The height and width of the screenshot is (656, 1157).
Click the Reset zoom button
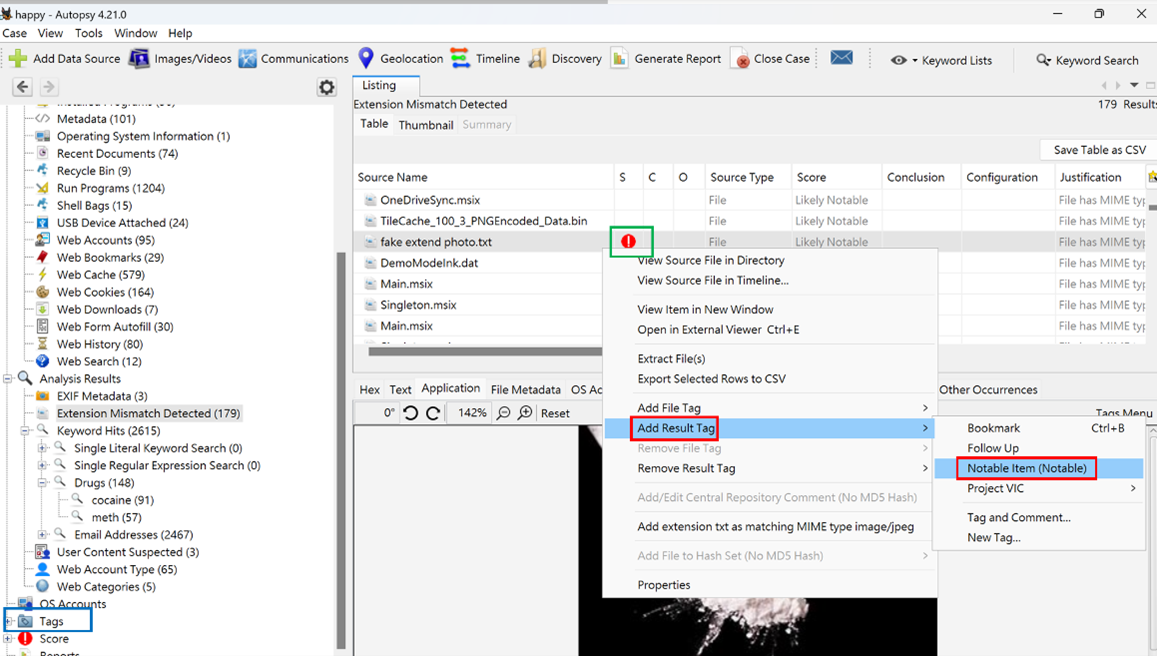[x=555, y=413]
